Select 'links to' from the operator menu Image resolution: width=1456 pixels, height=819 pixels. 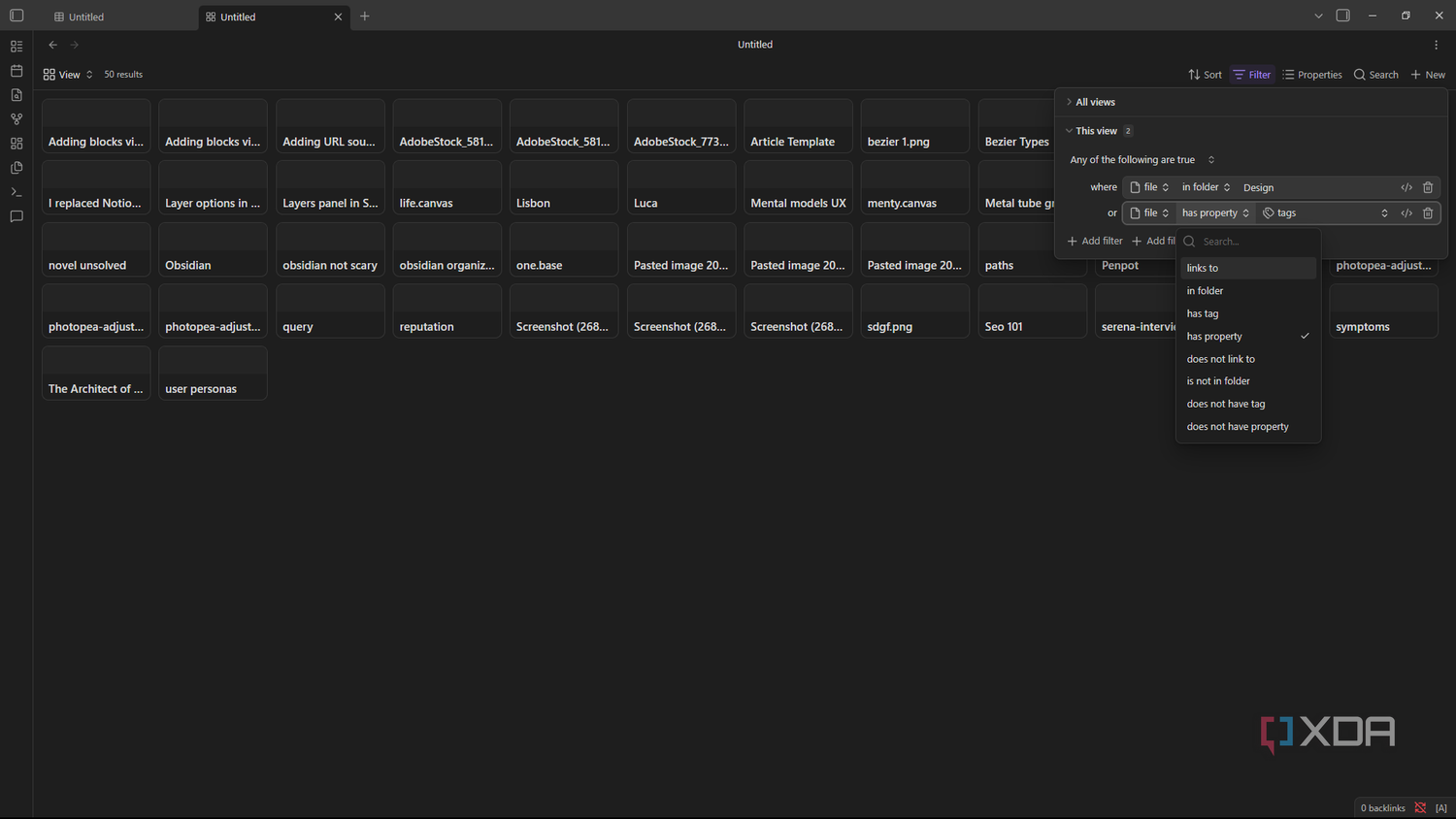[x=1248, y=268]
